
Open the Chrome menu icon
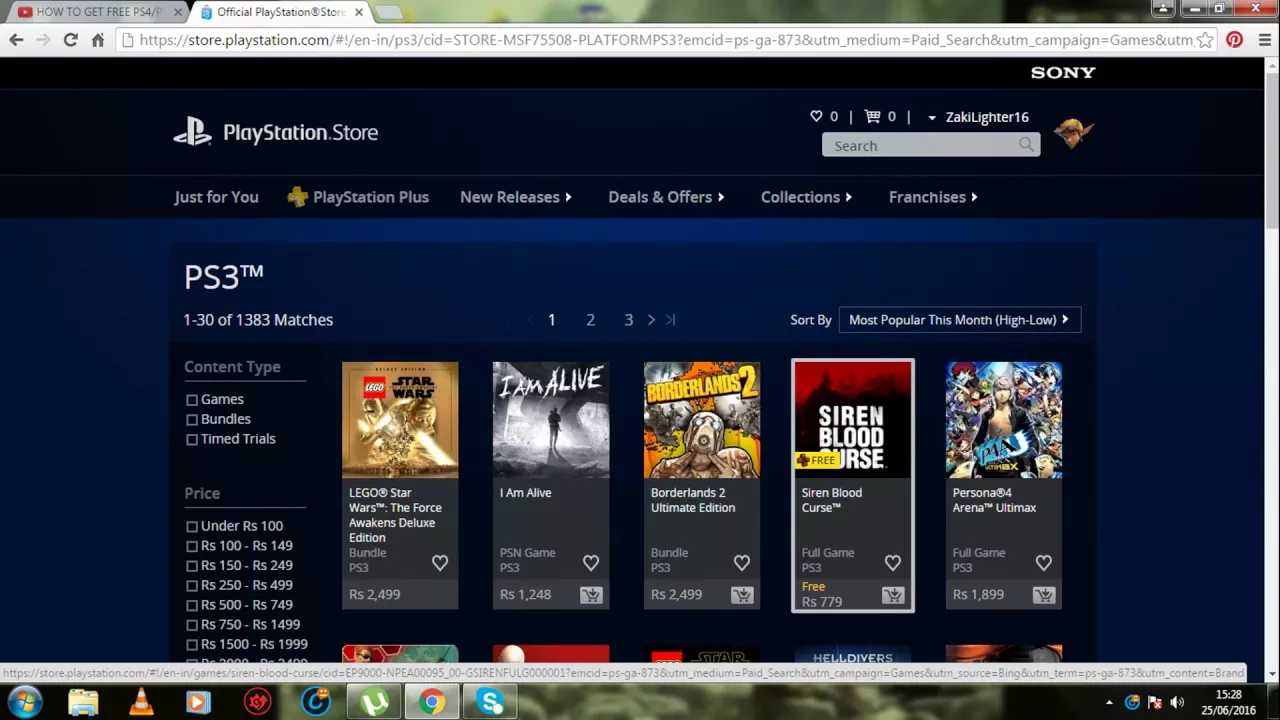1265,40
